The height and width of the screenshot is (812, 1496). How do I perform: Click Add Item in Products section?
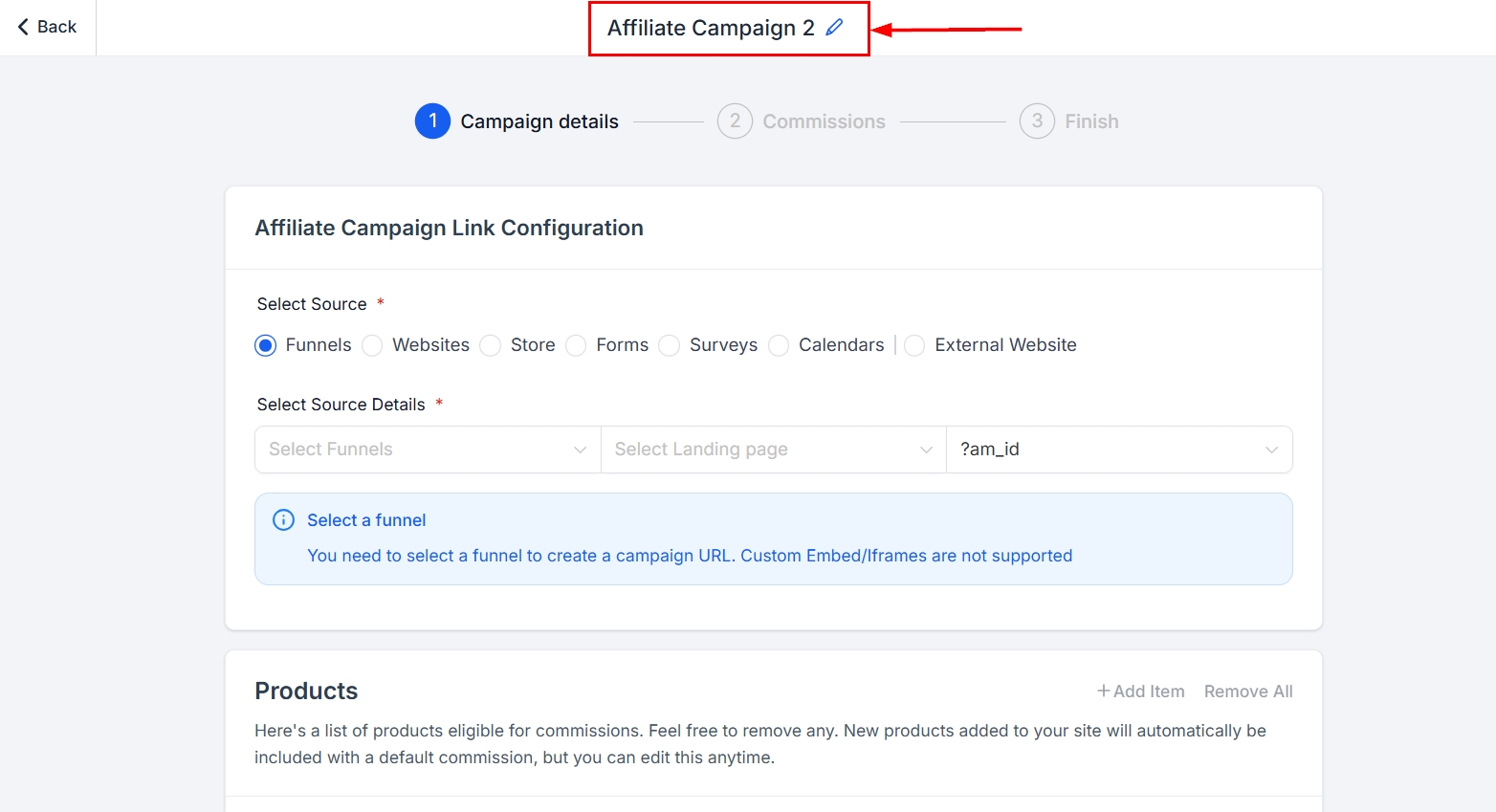(x=1140, y=691)
